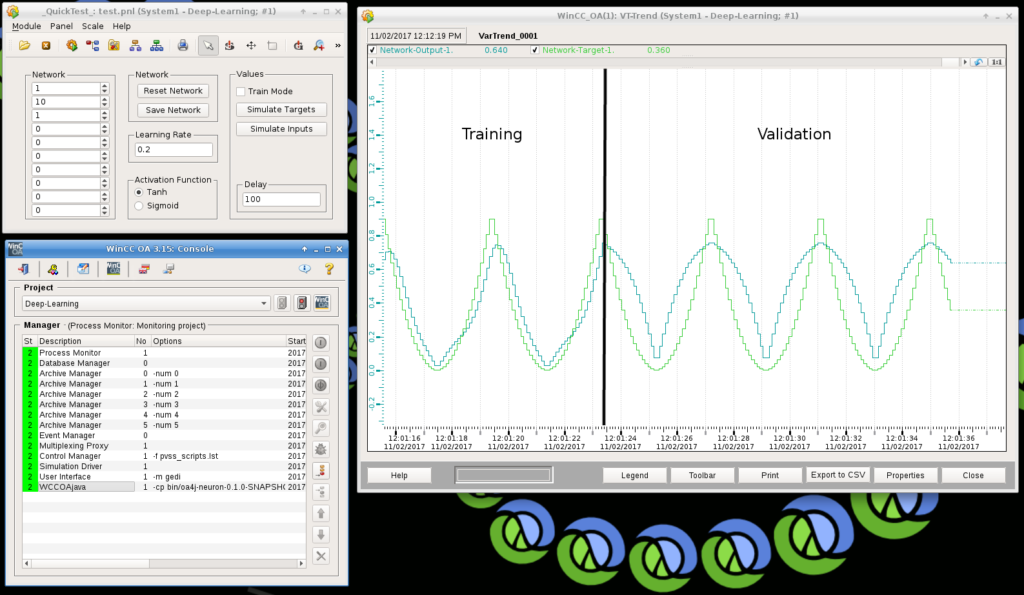
Task: Click the exit door icon in Console toolbar
Action: pos(24,269)
